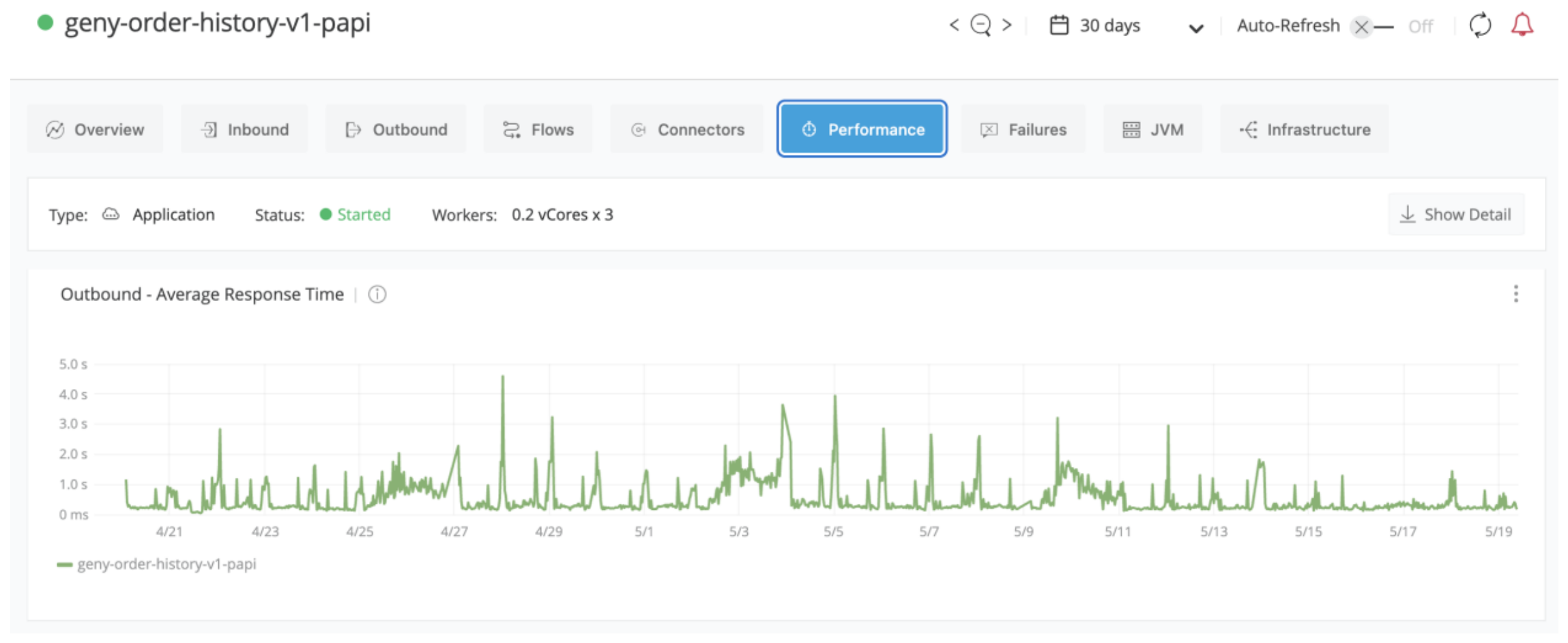Switch to Outbound tab
The width and height of the screenshot is (1568, 643).
[x=396, y=129]
